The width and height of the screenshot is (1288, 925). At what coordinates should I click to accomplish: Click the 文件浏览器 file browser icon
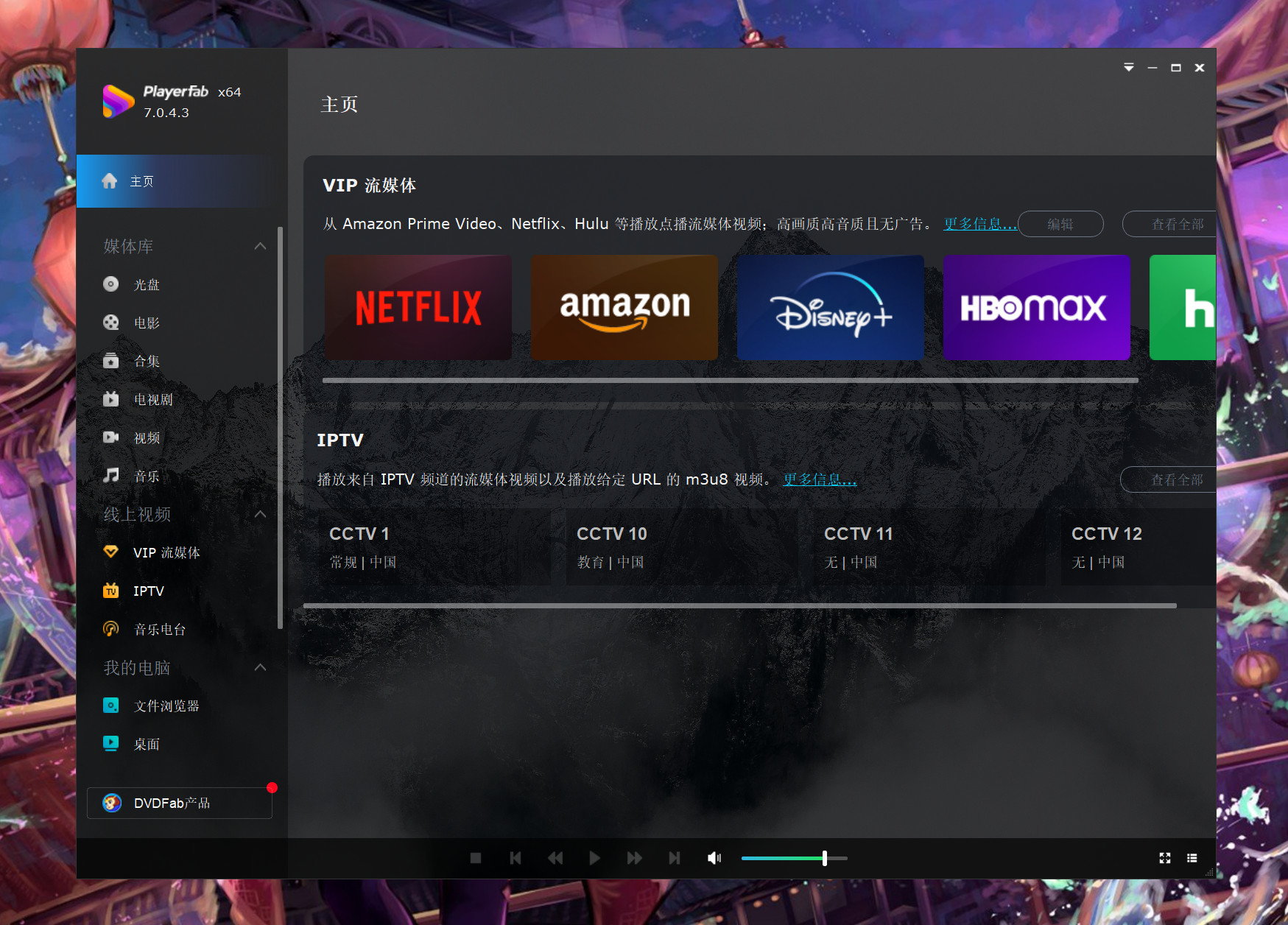coord(111,706)
